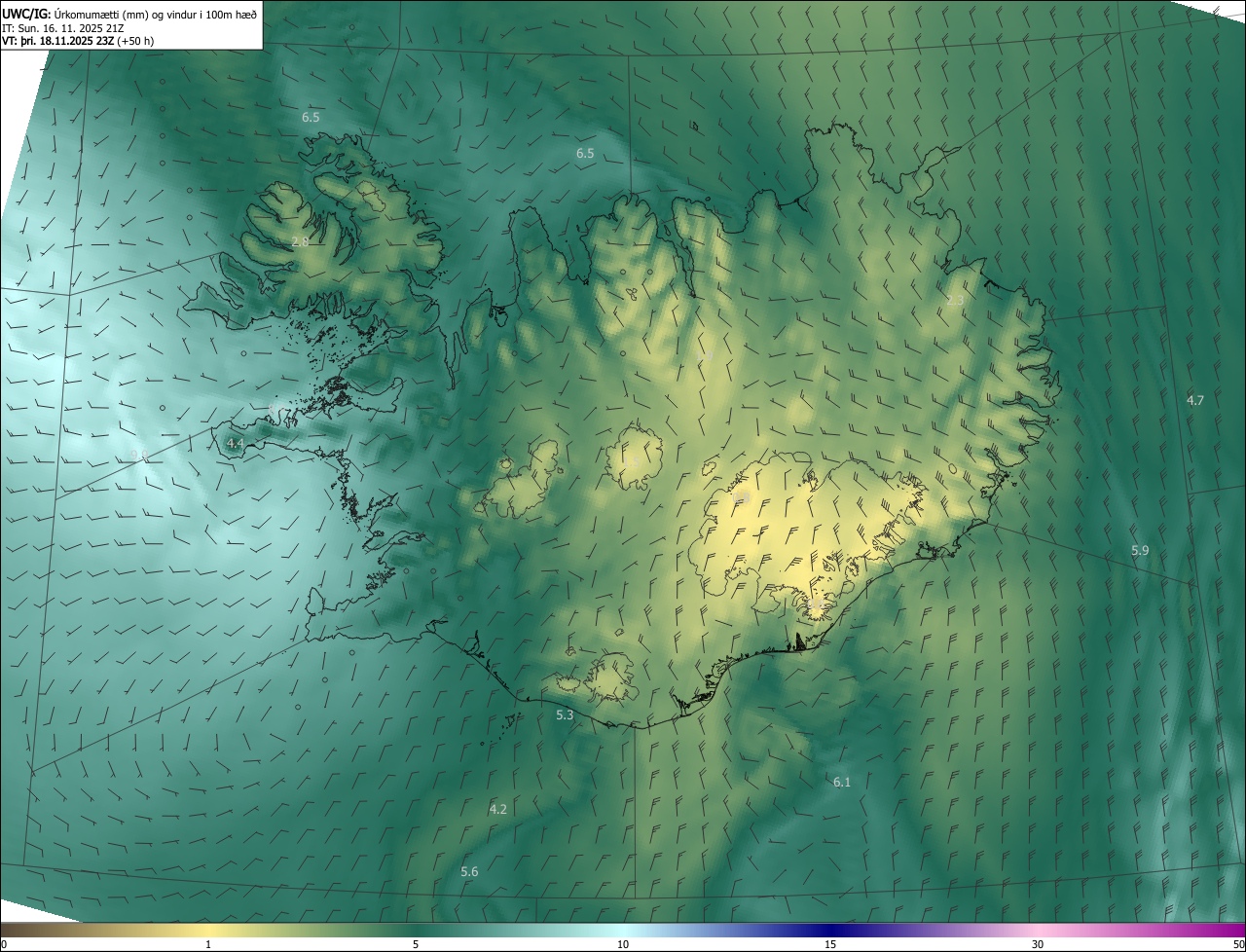This screenshot has width=1246, height=952.
Task: Select the 4.2 value in the southern ocean
Action: [497, 809]
